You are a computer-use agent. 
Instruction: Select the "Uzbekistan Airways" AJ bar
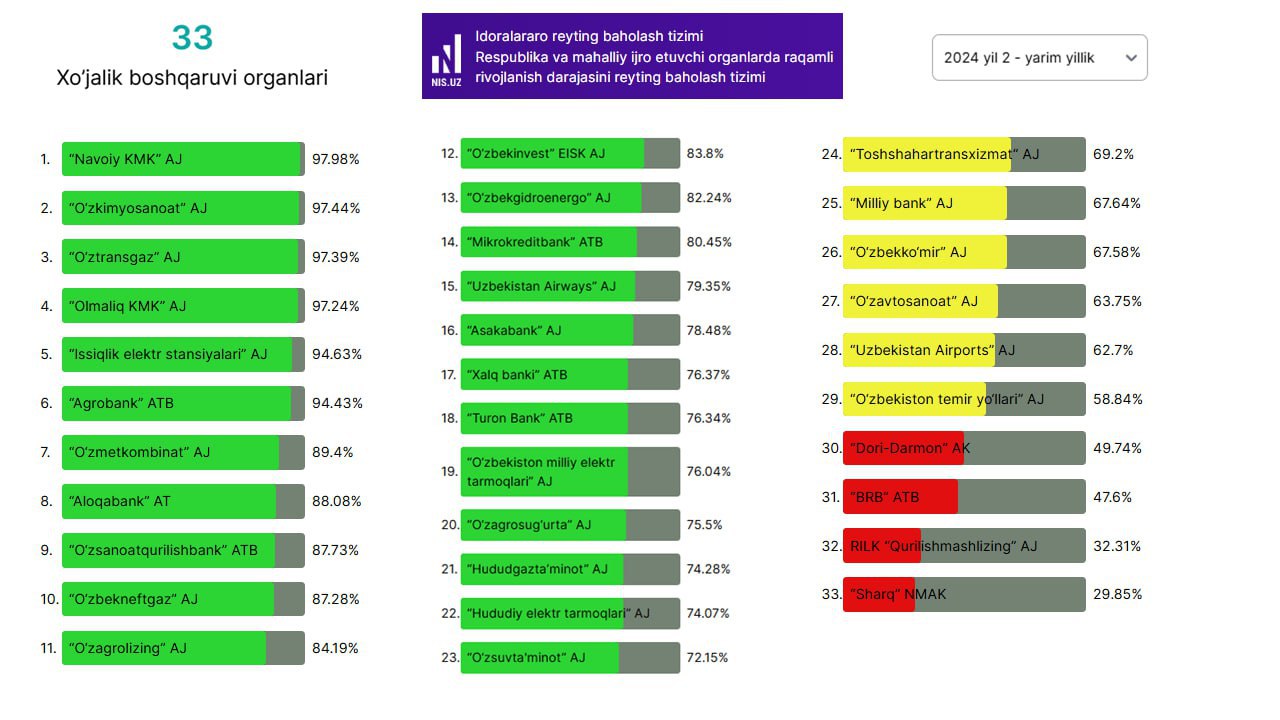click(x=570, y=286)
